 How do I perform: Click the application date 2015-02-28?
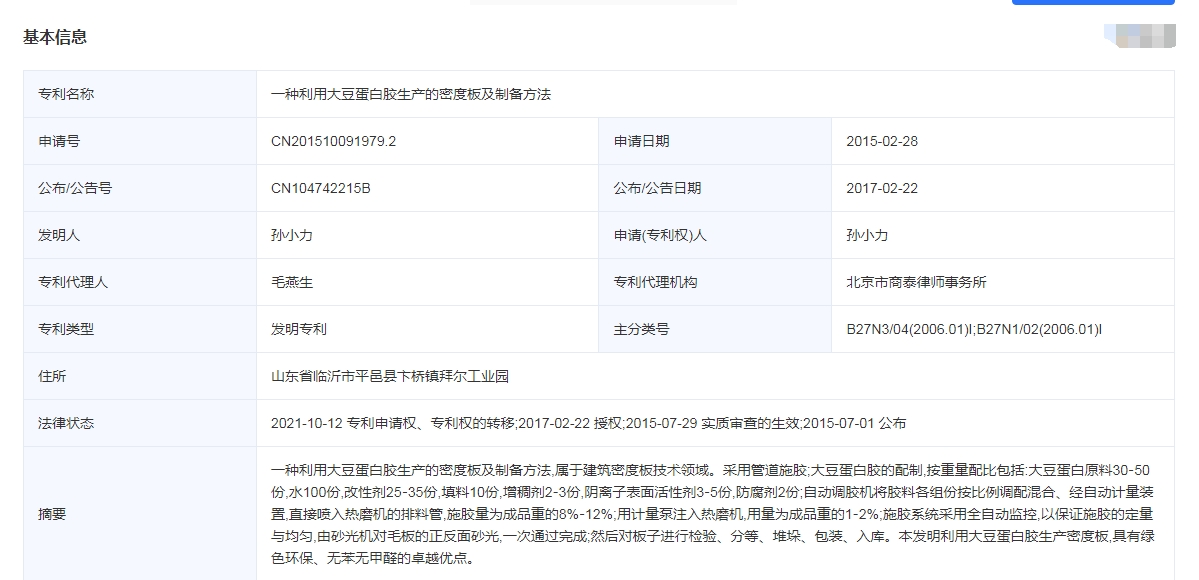pos(881,141)
